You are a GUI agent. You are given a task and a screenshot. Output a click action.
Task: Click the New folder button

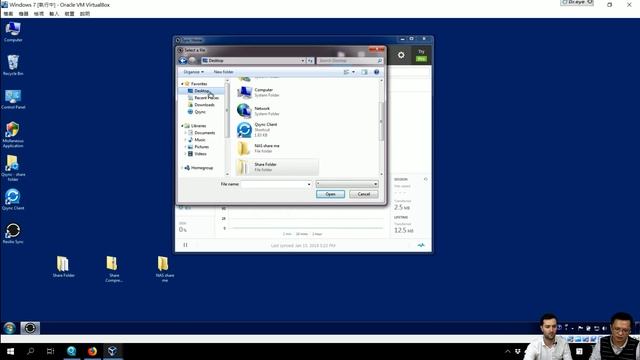[x=223, y=72]
